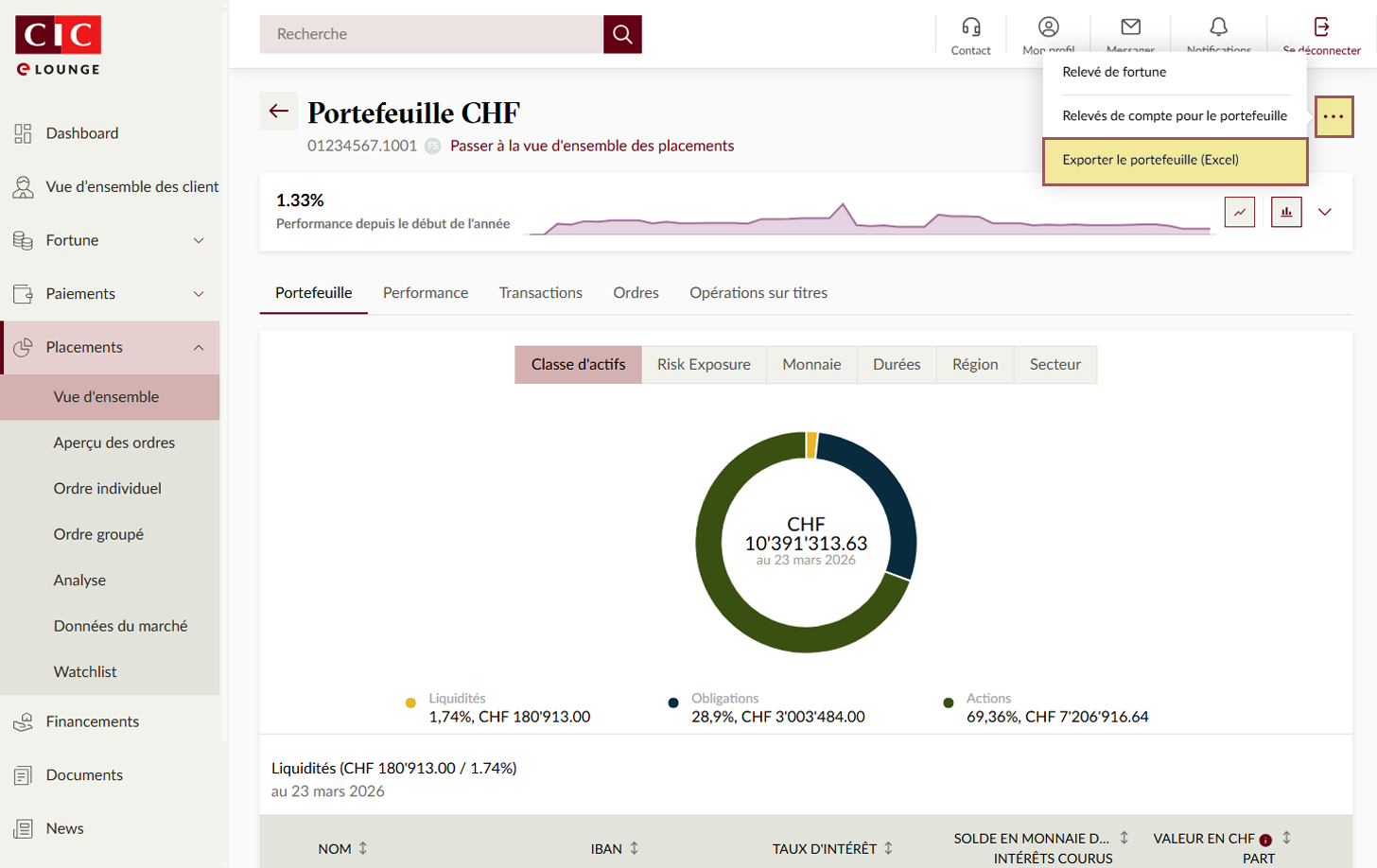Viewport: 1377px width, 868px height.
Task: Click the search magnifier button
Action: pos(622,34)
